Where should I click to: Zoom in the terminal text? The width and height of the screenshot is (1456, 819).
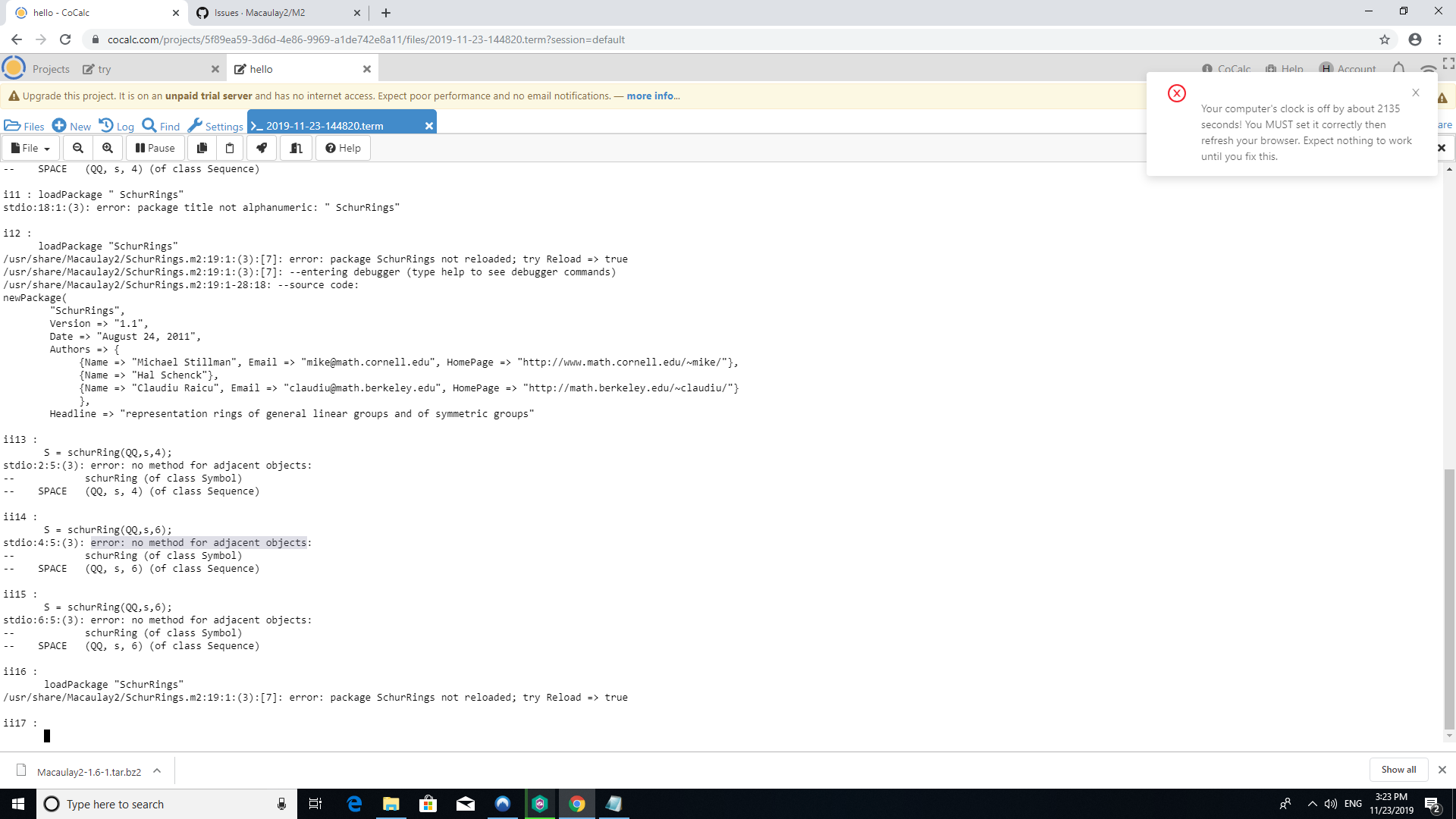coord(107,148)
